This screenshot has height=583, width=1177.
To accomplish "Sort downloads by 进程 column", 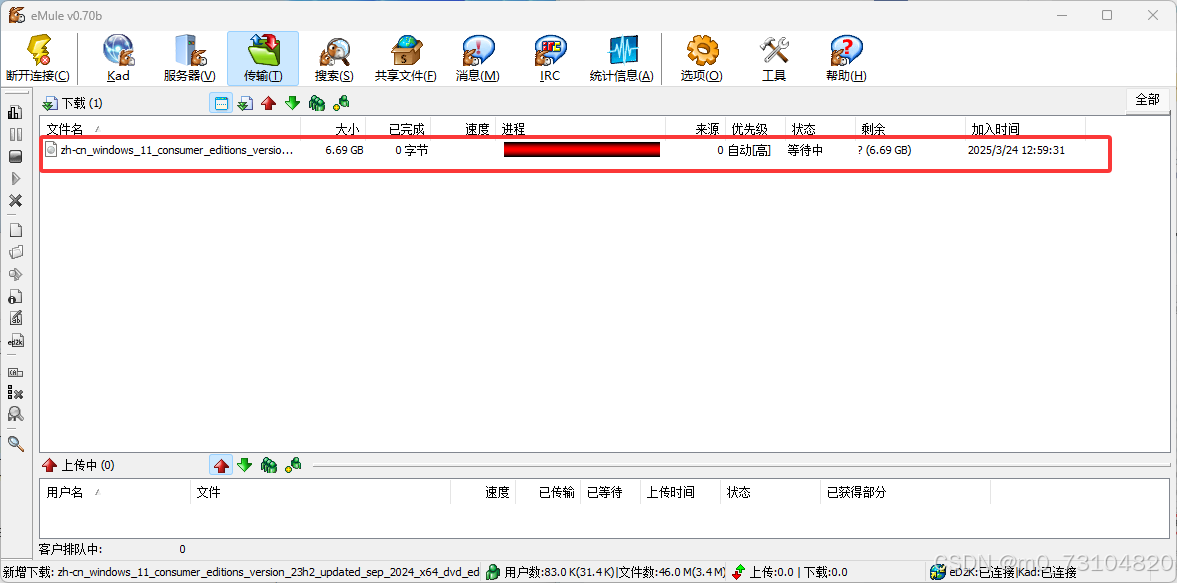I will pos(580,129).
